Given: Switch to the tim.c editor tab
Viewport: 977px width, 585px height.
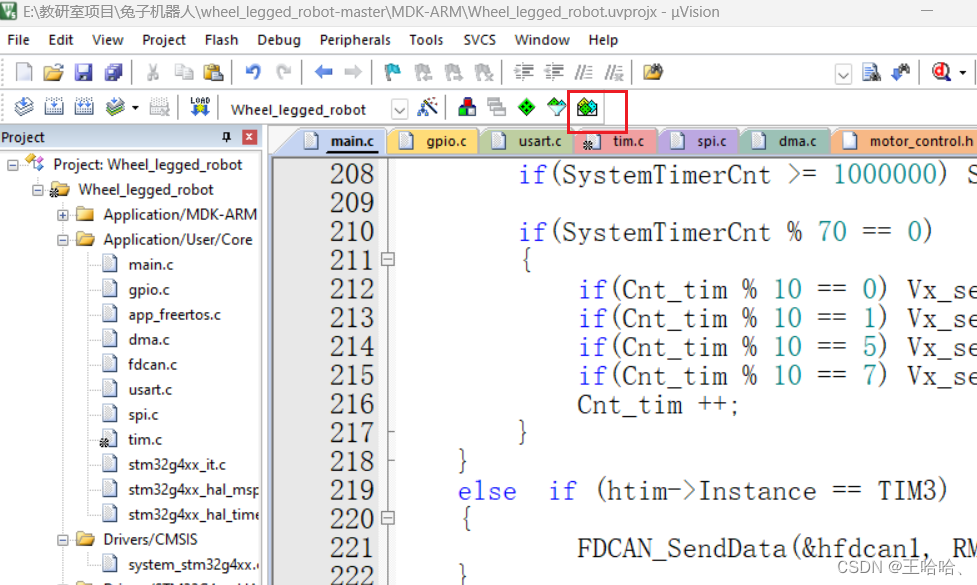Looking at the screenshot, I should [617, 141].
